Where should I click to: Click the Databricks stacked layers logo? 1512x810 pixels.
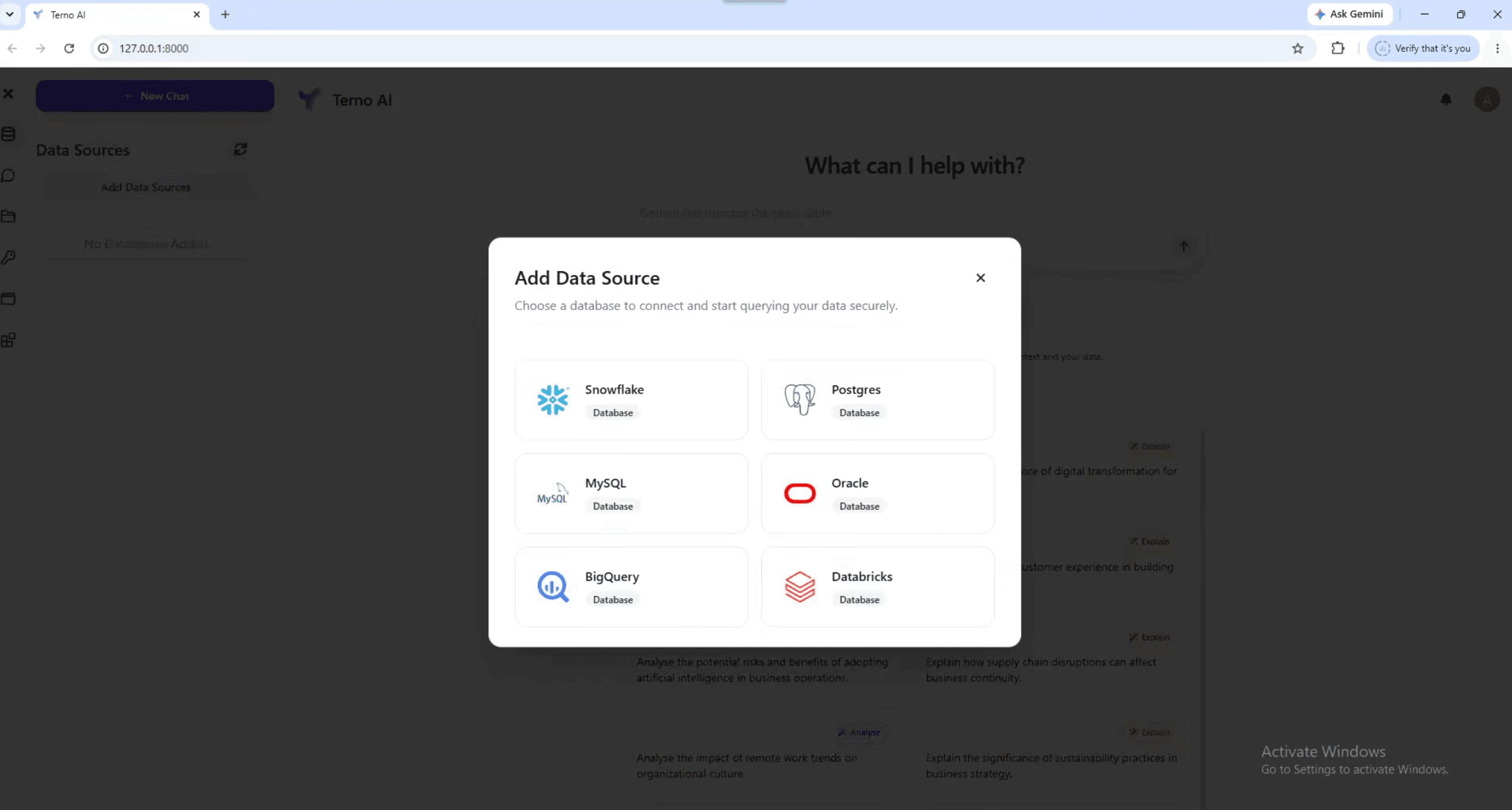800,587
